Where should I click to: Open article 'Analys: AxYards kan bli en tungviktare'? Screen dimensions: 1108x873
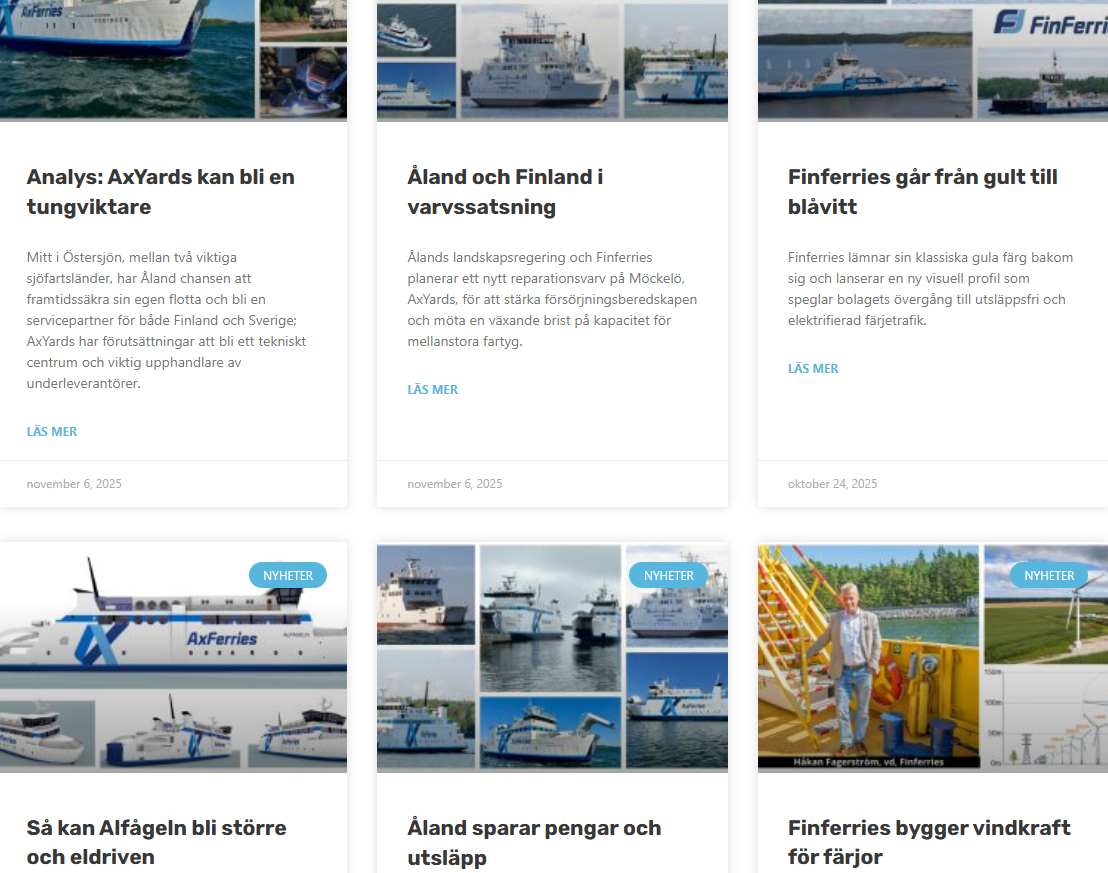[x=160, y=192]
